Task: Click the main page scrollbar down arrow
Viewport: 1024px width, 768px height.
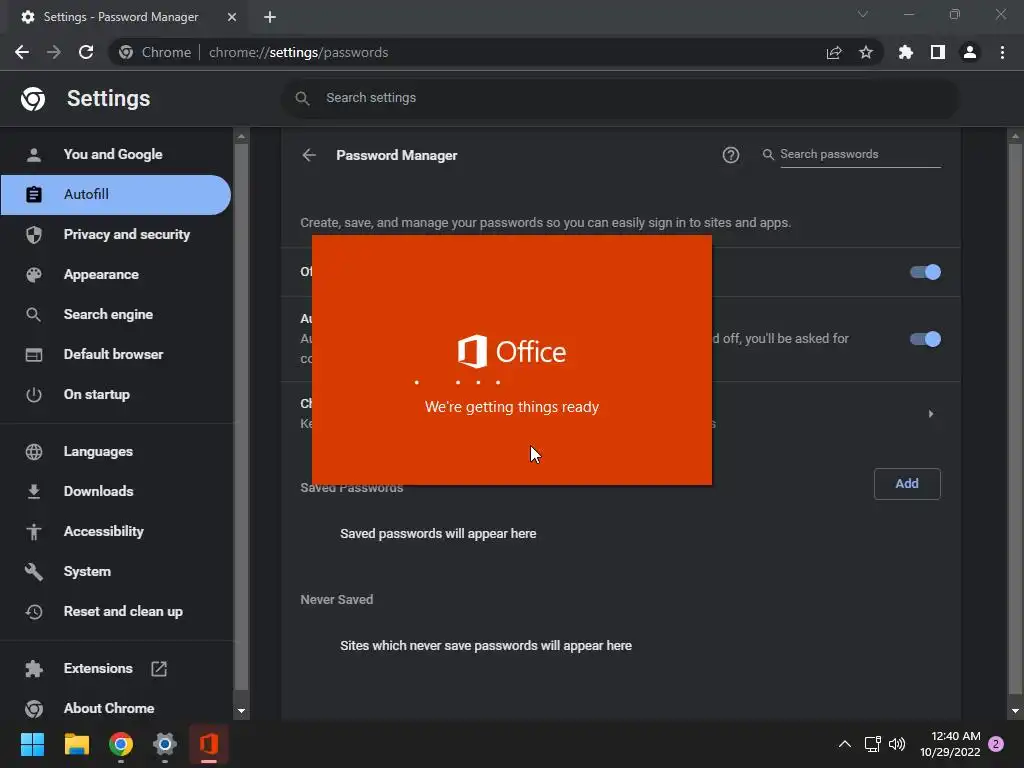Action: pyautogui.click(x=1015, y=711)
